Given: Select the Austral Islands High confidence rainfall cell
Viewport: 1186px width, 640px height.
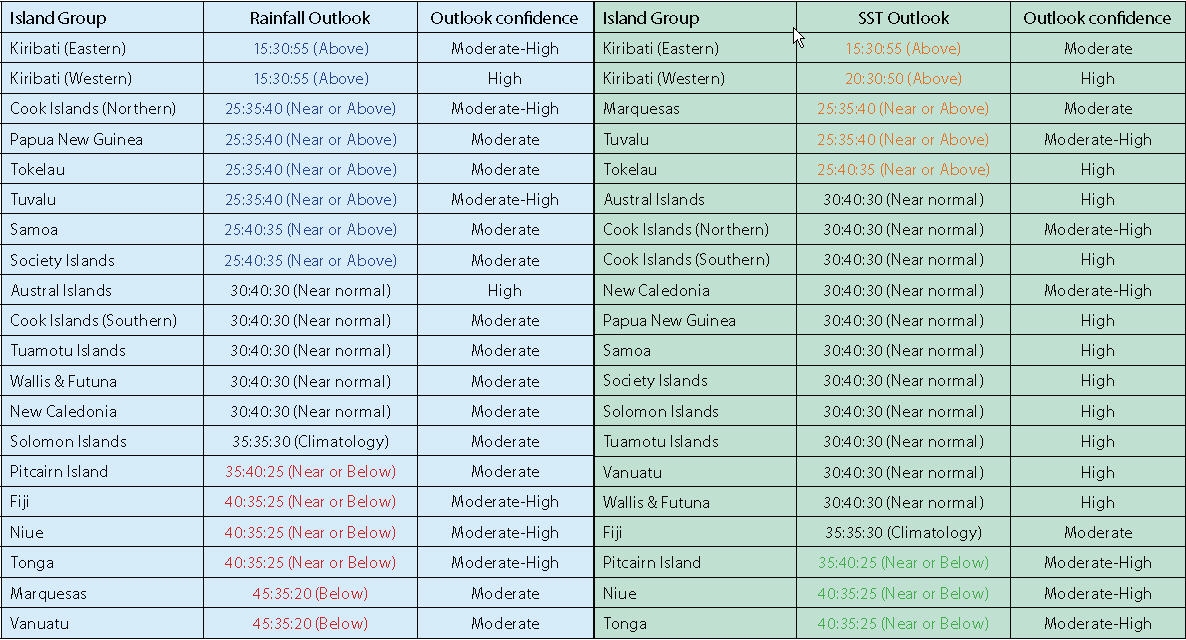Looking at the screenshot, I should click(505, 290).
